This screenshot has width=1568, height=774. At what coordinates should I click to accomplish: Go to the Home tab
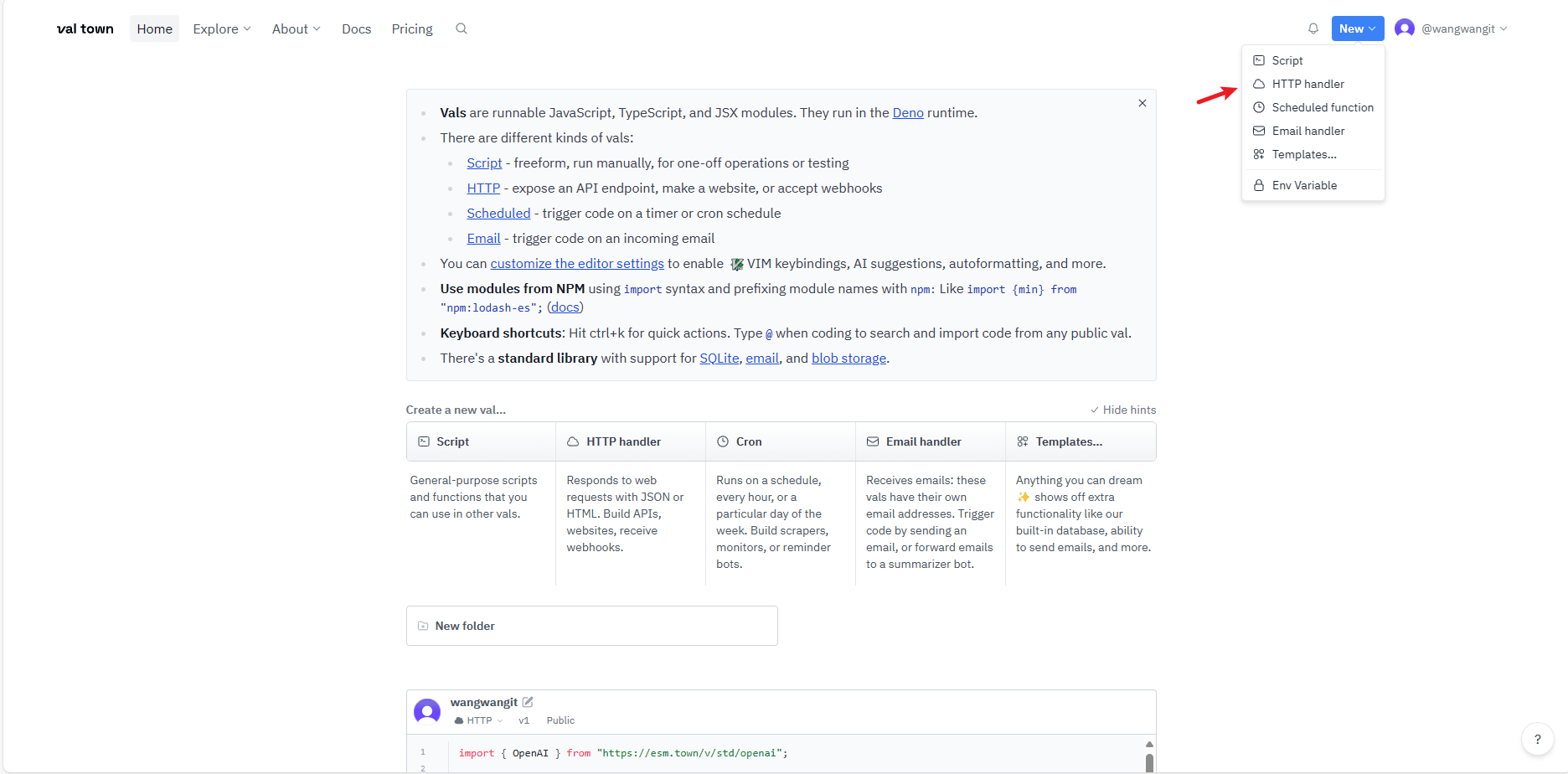[155, 28]
